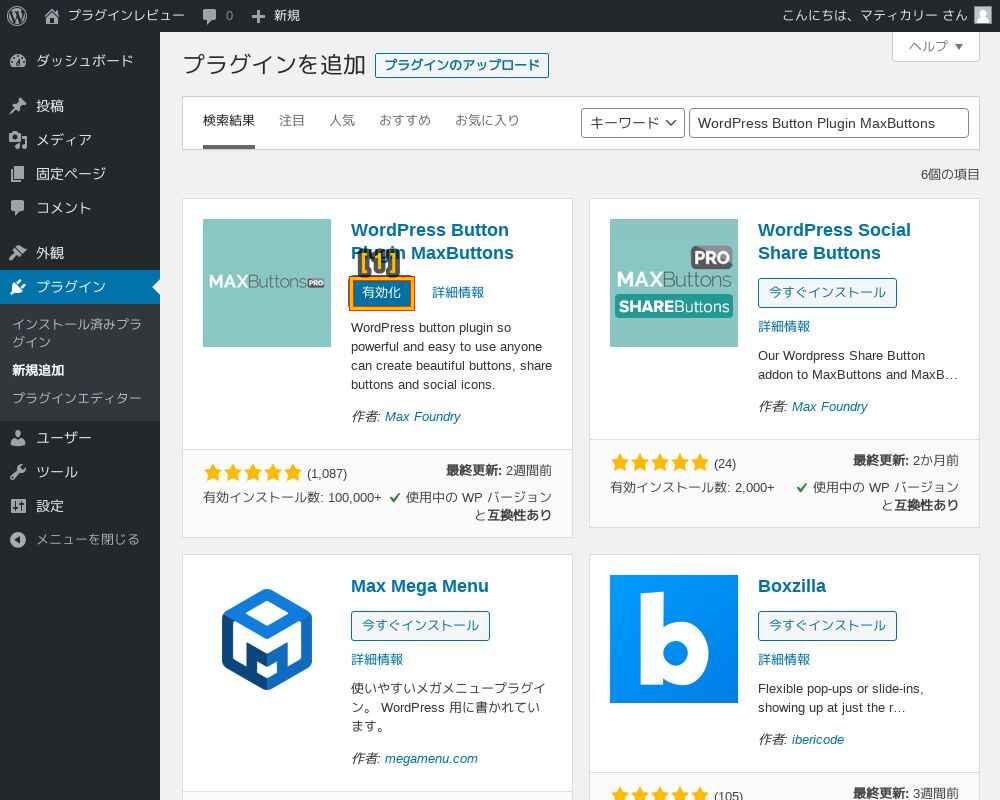
Task: Open megamenu.com author link
Action: (431, 759)
